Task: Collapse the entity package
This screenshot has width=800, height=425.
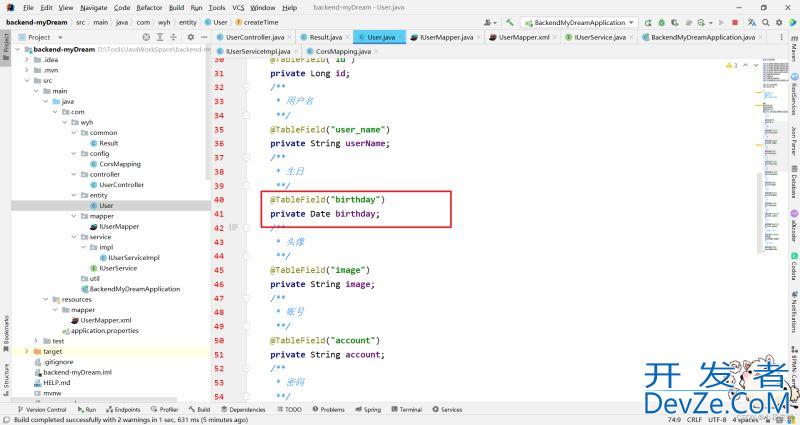Action: [x=74, y=195]
